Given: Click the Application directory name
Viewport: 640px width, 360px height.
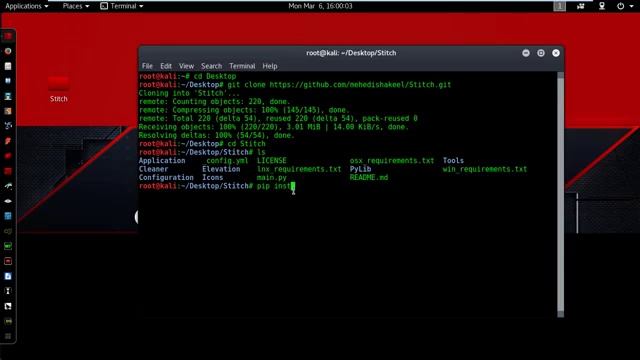Looking at the screenshot, I should click(162, 161).
